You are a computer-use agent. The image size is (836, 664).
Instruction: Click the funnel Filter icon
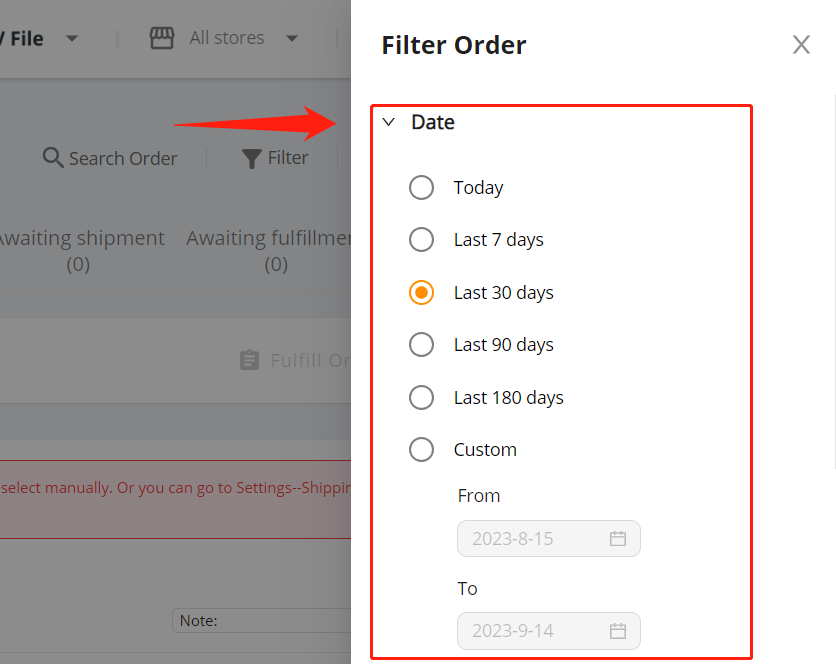251,158
